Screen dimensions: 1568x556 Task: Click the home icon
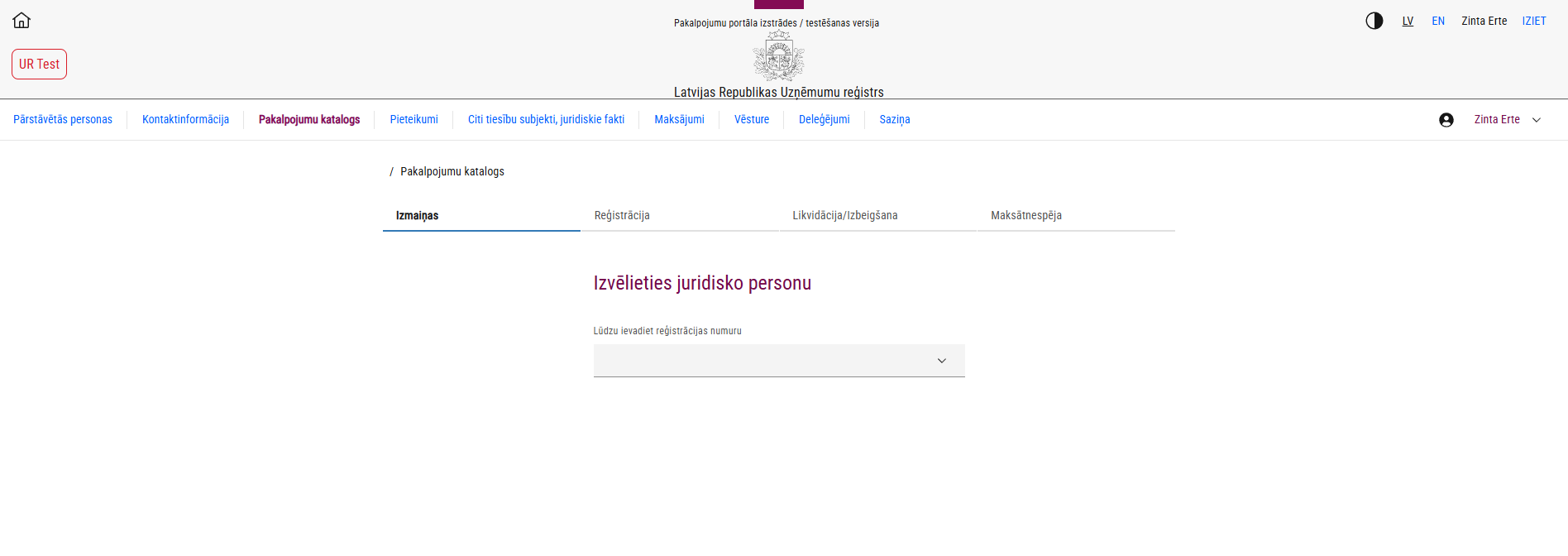coord(22,21)
